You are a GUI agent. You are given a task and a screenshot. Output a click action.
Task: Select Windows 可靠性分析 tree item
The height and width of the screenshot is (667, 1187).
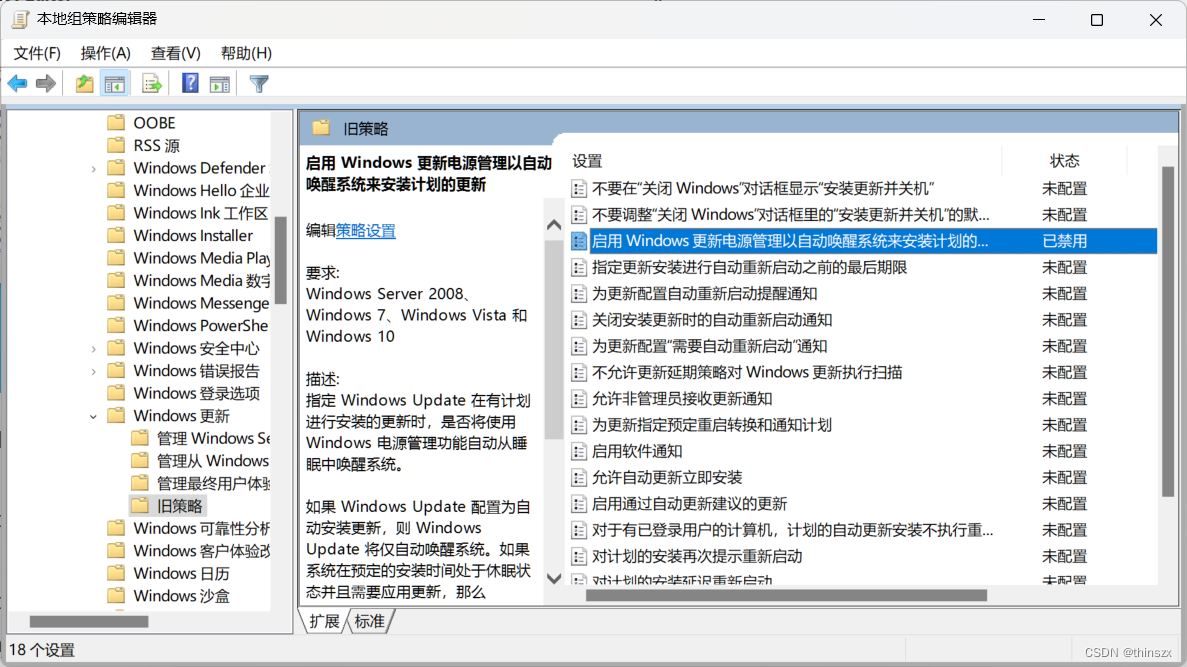coord(201,528)
